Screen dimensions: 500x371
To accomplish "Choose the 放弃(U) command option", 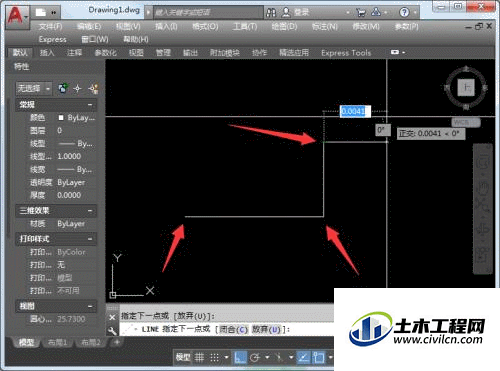I will pyautogui.click(x=266, y=329).
